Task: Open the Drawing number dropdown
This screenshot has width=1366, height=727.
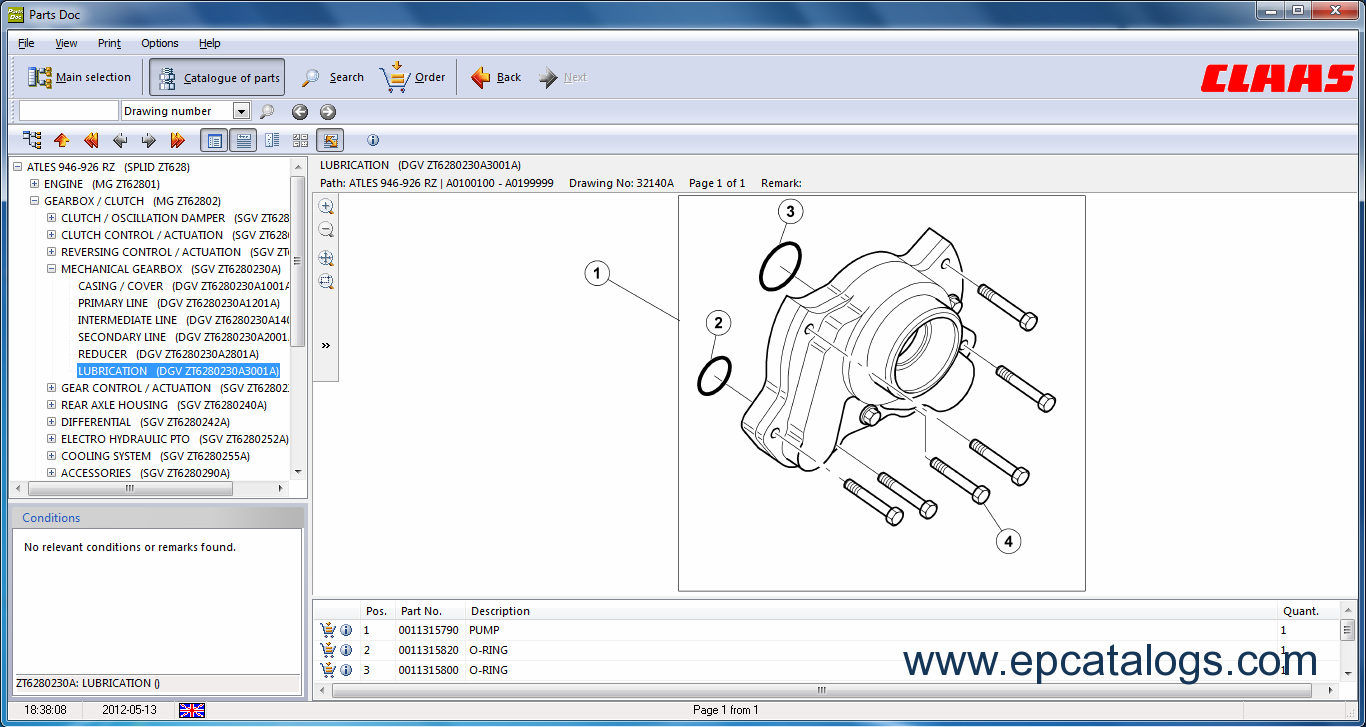Action: (x=241, y=111)
